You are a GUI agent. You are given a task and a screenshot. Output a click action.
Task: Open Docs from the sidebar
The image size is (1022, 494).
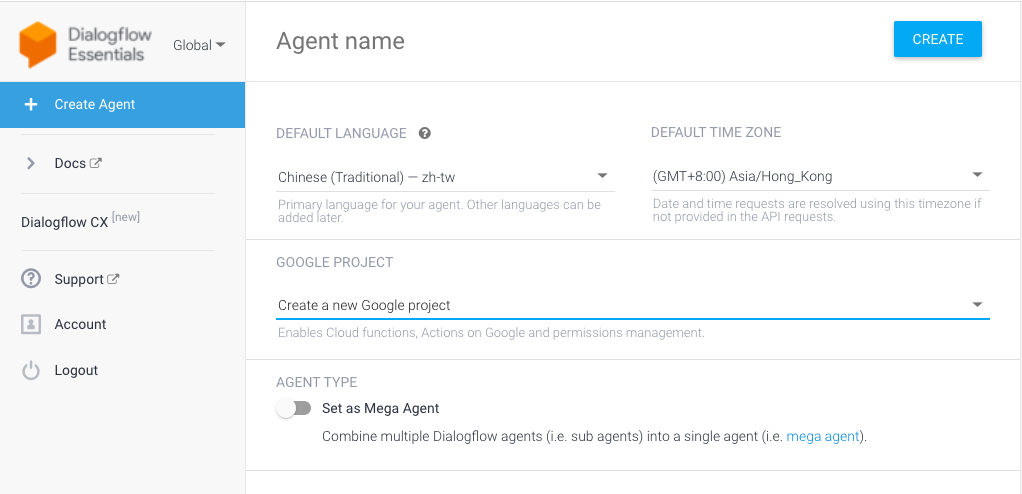point(70,164)
